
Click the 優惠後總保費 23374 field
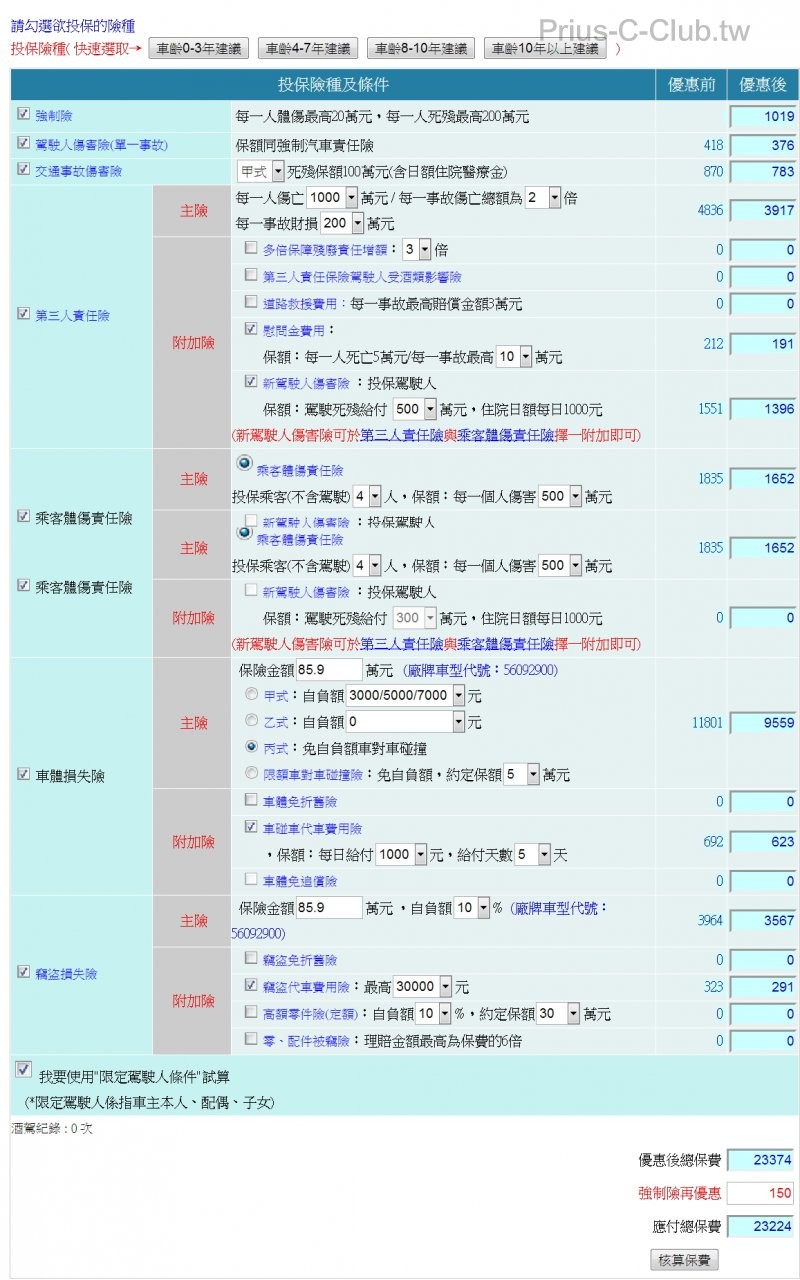coord(760,1160)
